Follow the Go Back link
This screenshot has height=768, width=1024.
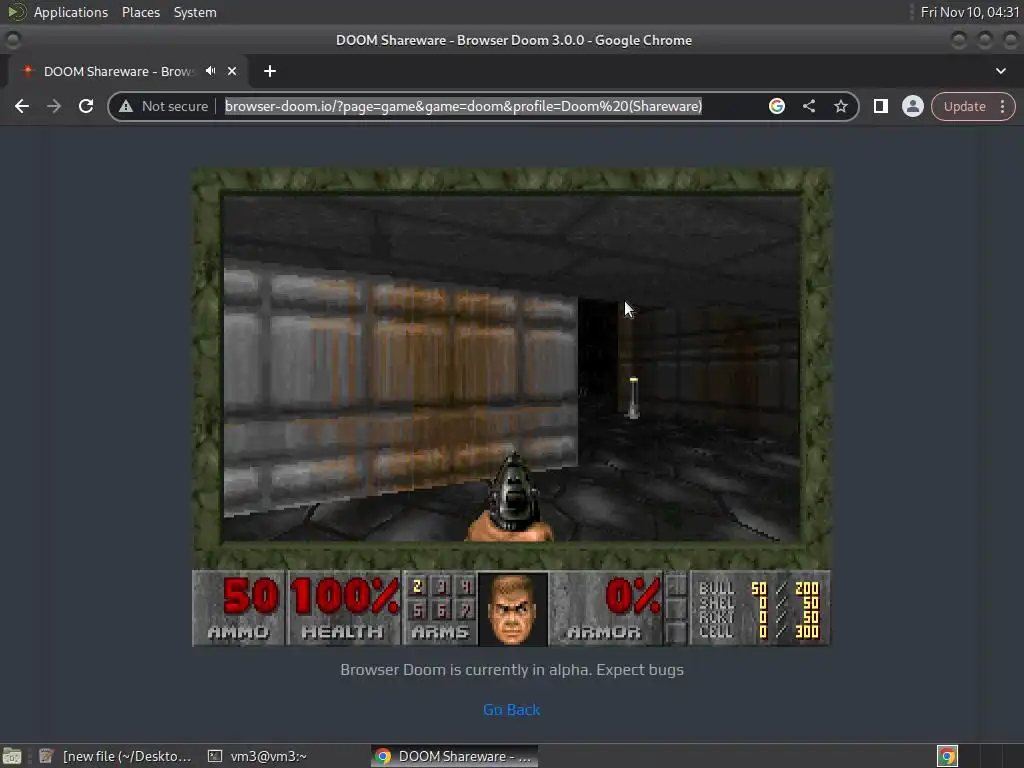[511, 709]
